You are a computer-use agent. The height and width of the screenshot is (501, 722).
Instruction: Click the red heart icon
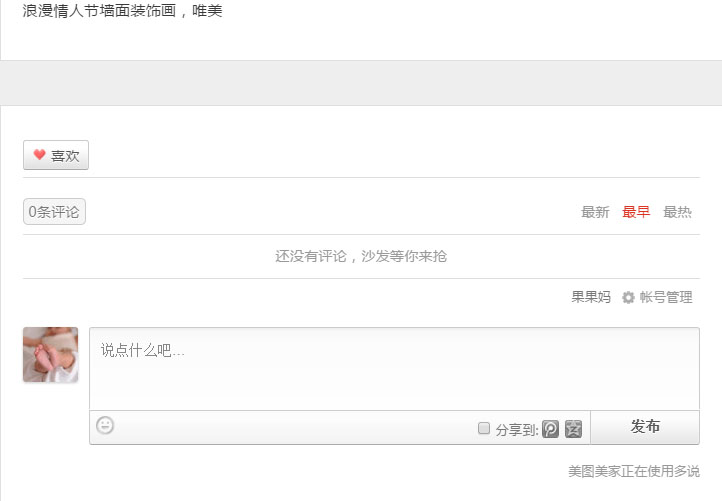click(x=40, y=154)
